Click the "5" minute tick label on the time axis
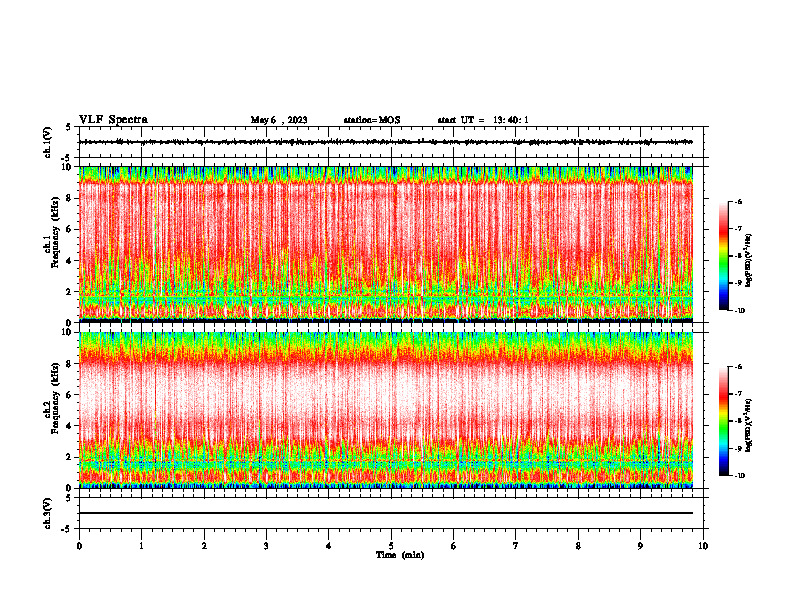 (391, 546)
